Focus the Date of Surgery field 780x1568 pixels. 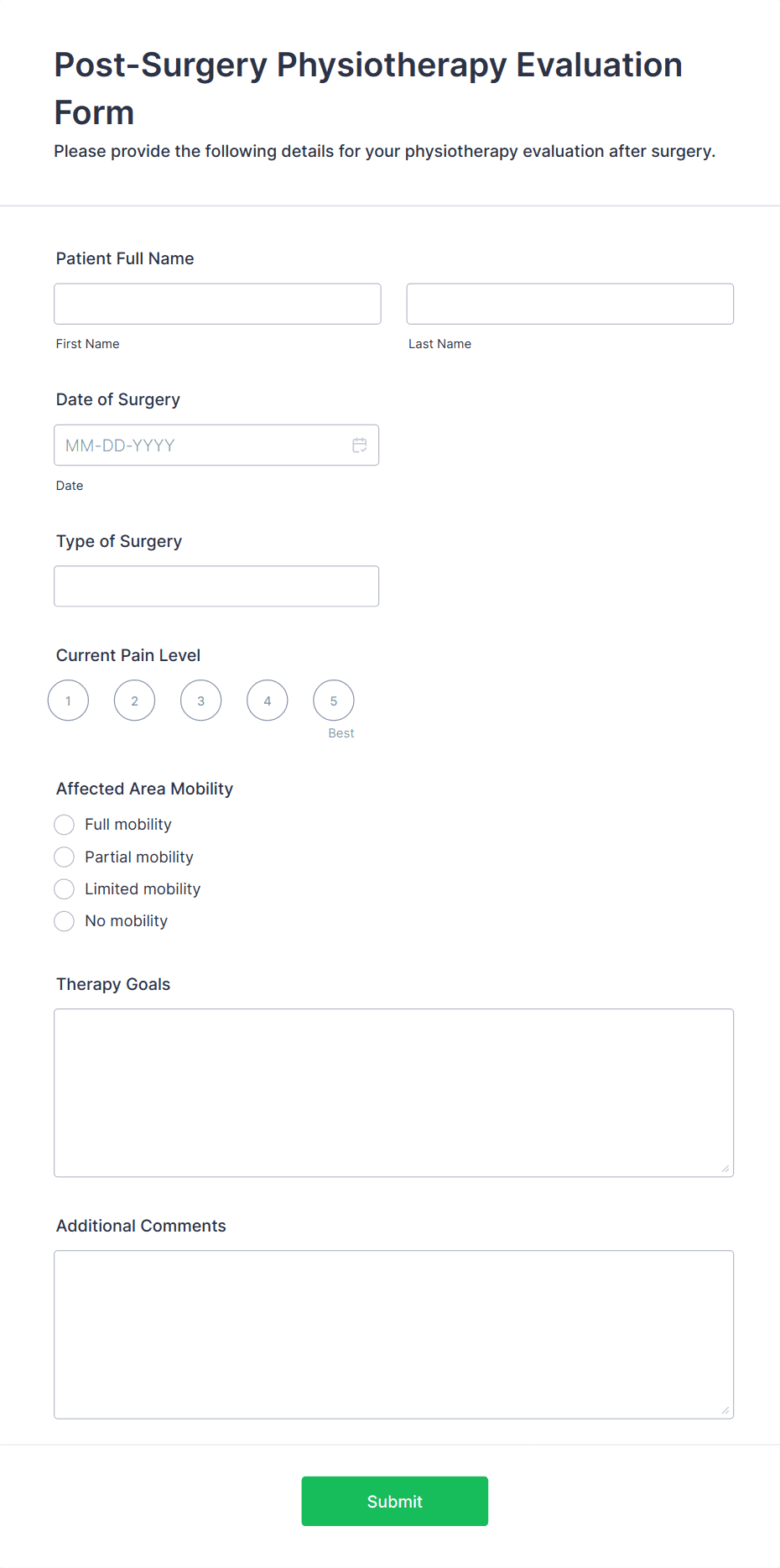[201, 445]
